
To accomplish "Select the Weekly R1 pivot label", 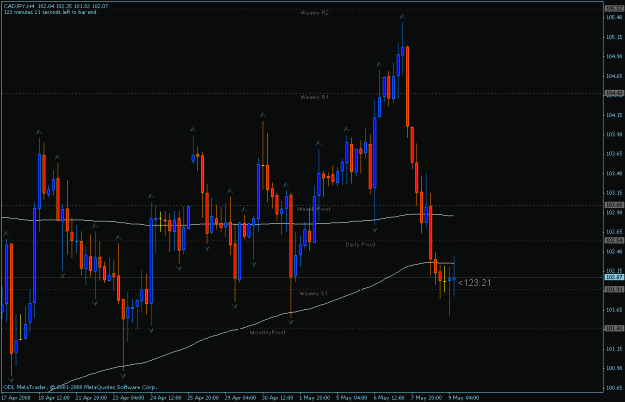I will pyautogui.click(x=314, y=97).
